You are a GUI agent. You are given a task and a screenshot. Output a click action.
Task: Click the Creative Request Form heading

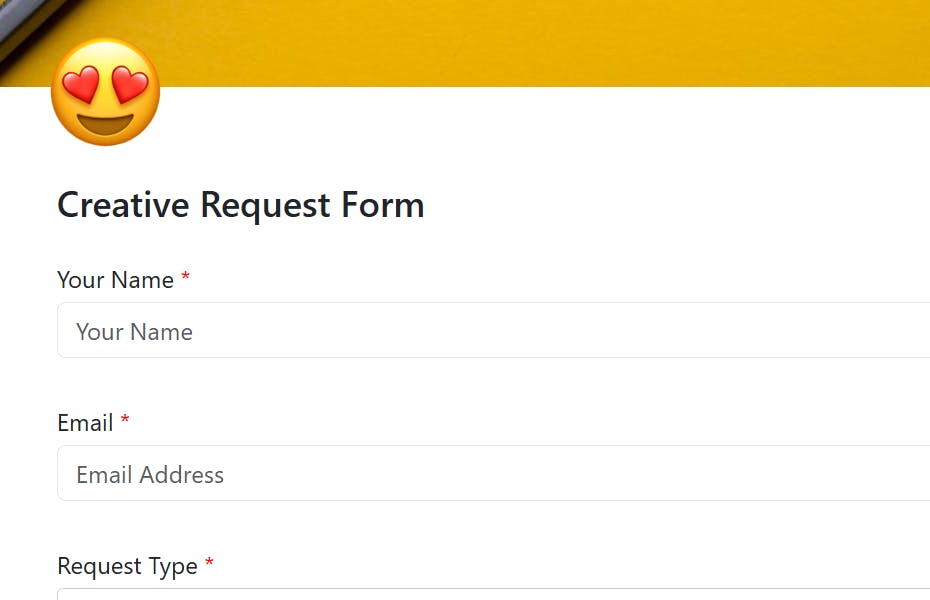(241, 205)
